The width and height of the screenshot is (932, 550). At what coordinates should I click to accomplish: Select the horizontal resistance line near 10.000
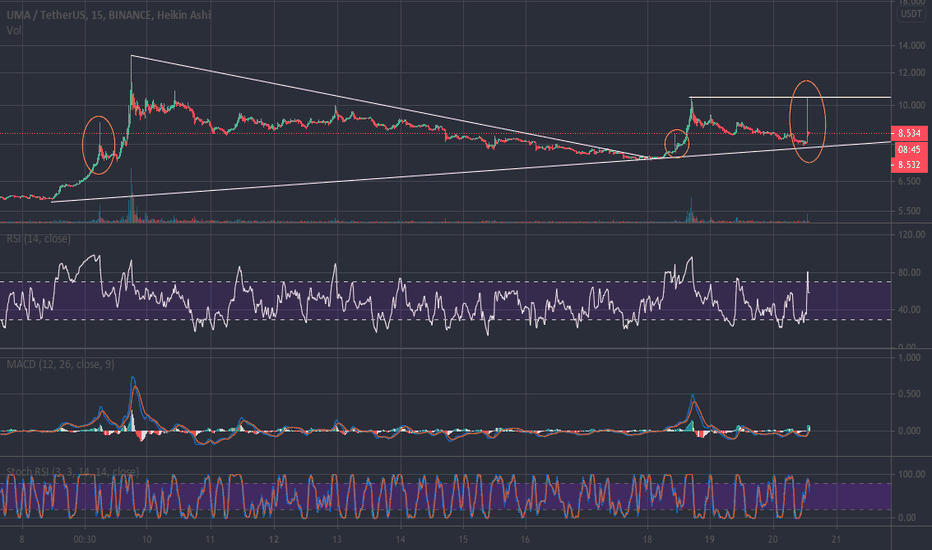(791, 97)
